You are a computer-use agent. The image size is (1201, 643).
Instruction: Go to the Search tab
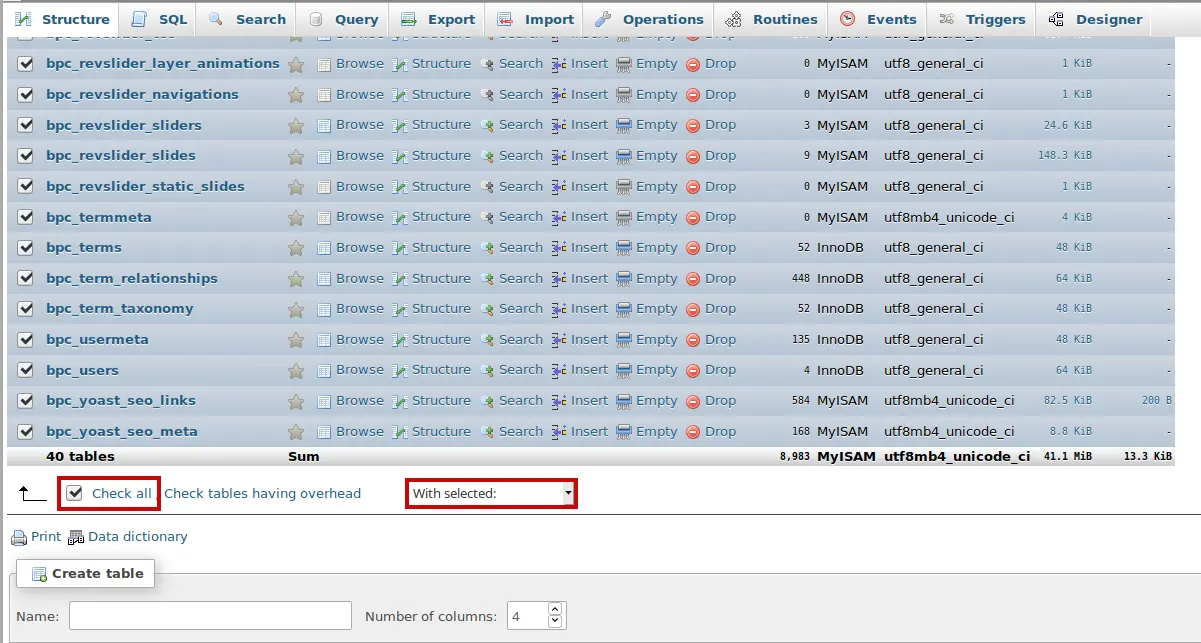point(247,19)
